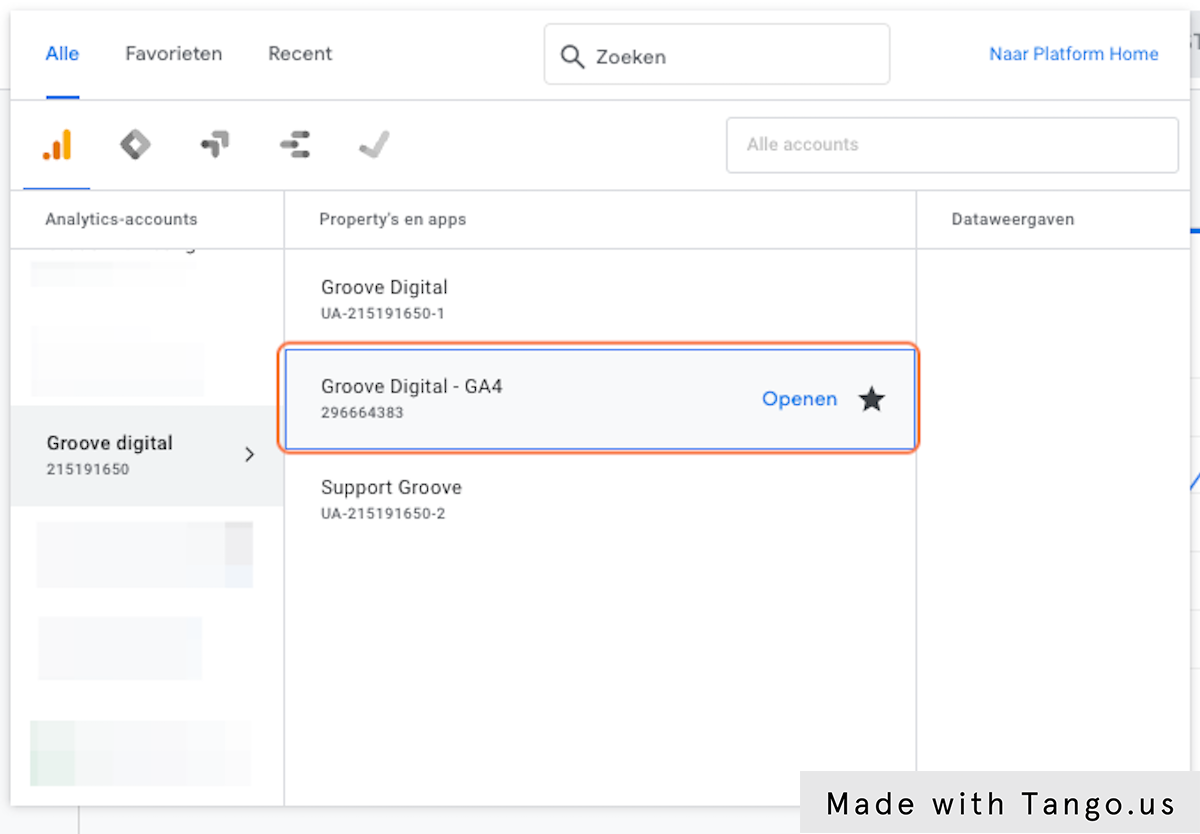Select the Surveys checkmark product icon
The image size is (1200, 834).
pyautogui.click(x=374, y=145)
